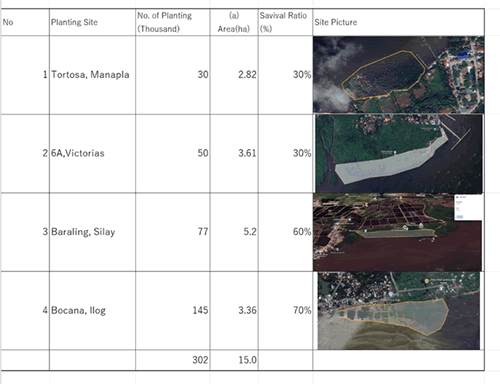500x384 pixels.
Task: Select the area cell showing 5.2
Action: [234, 232]
